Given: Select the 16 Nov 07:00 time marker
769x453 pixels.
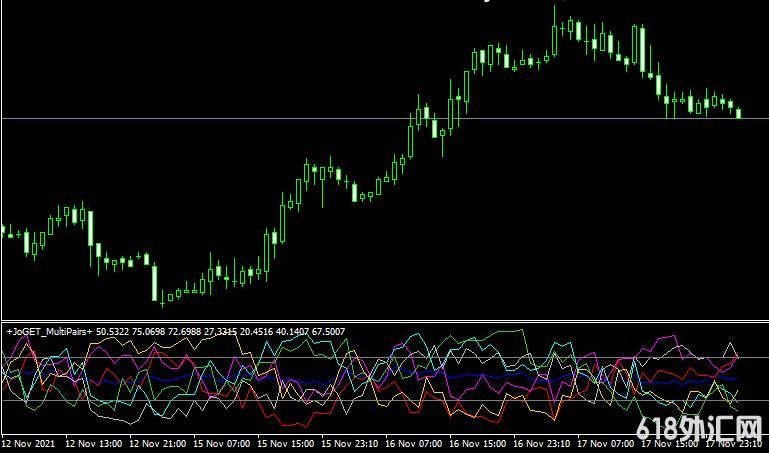Looking at the screenshot, I should (414, 442).
